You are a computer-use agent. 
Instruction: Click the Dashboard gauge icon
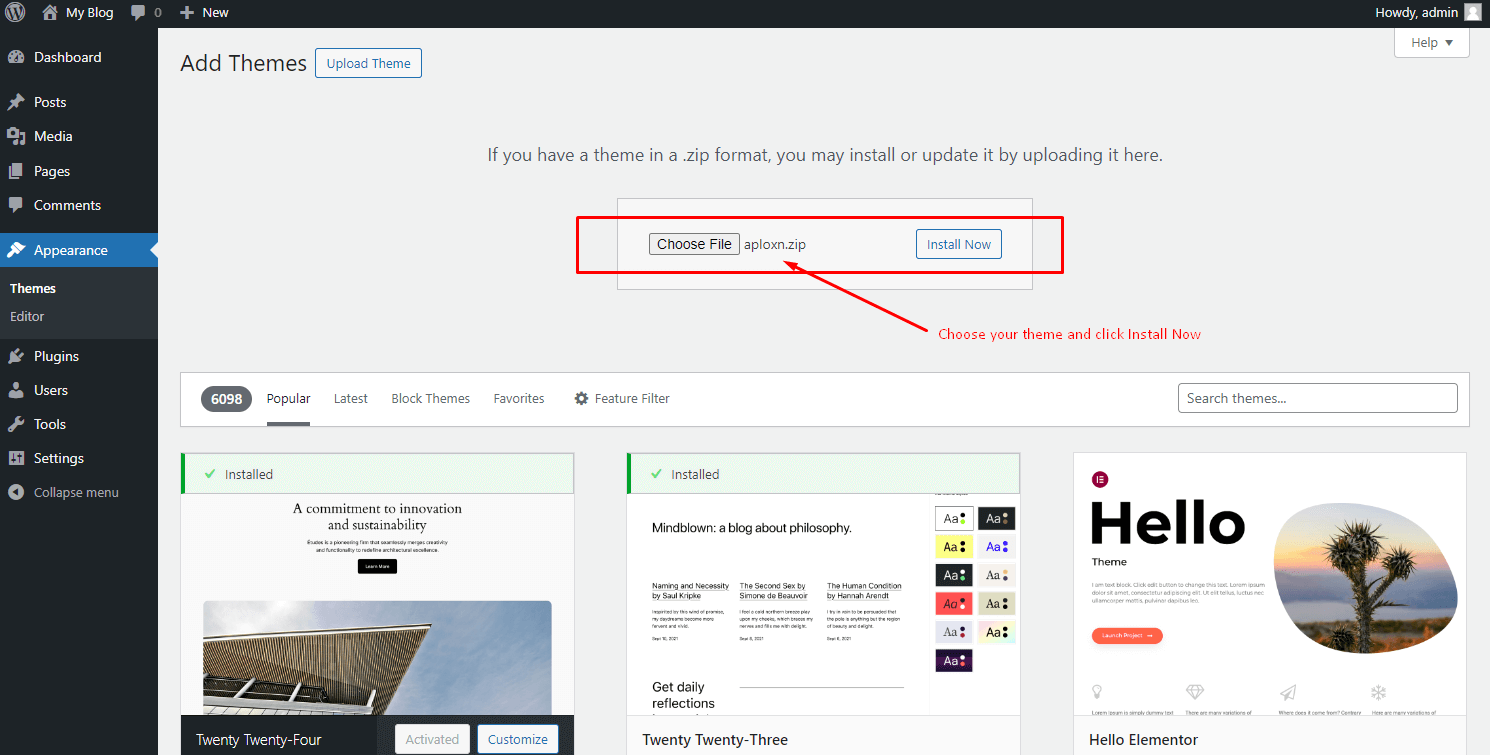pyautogui.click(x=16, y=57)
